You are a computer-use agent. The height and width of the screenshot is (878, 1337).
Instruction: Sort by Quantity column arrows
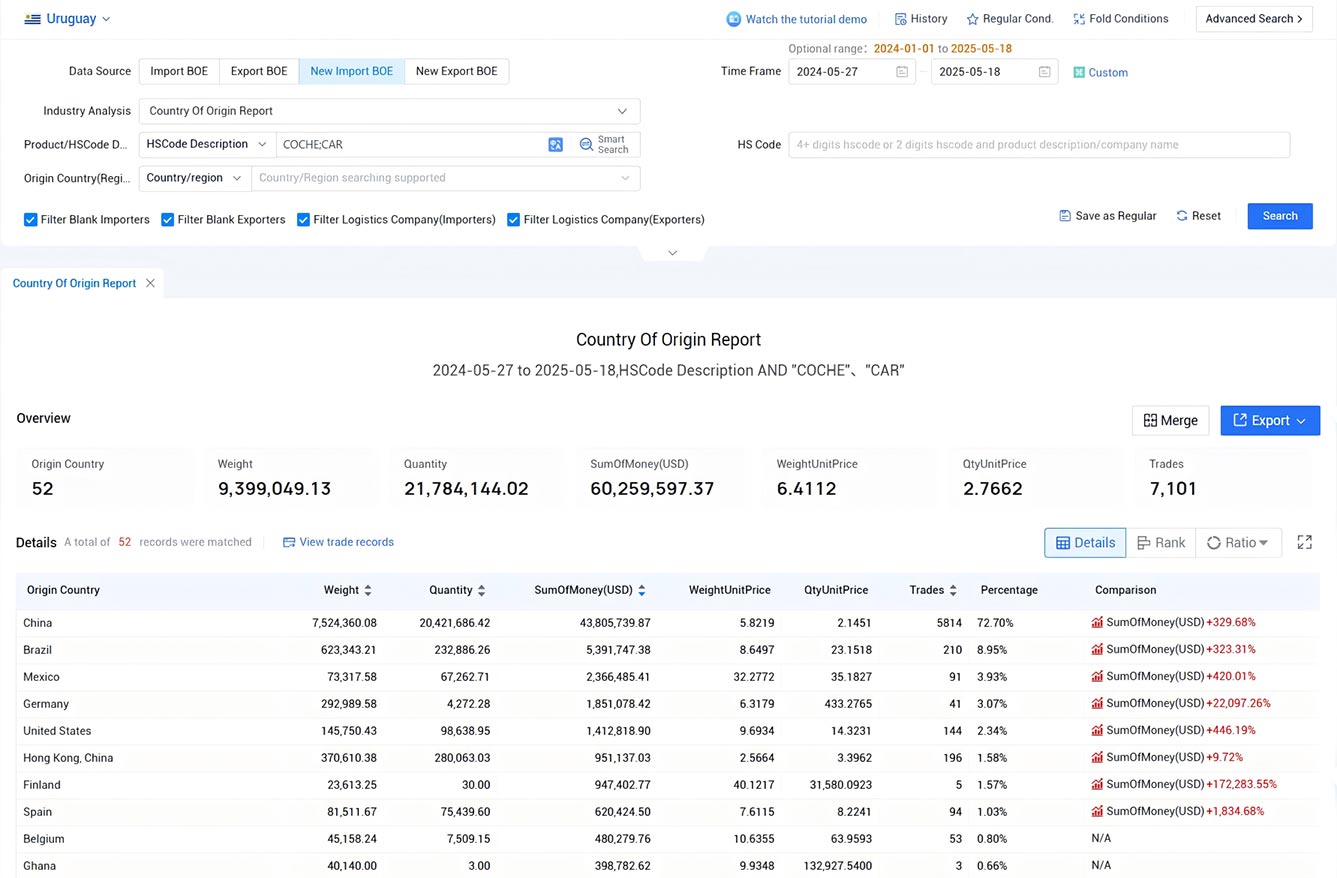coord(482,590)
